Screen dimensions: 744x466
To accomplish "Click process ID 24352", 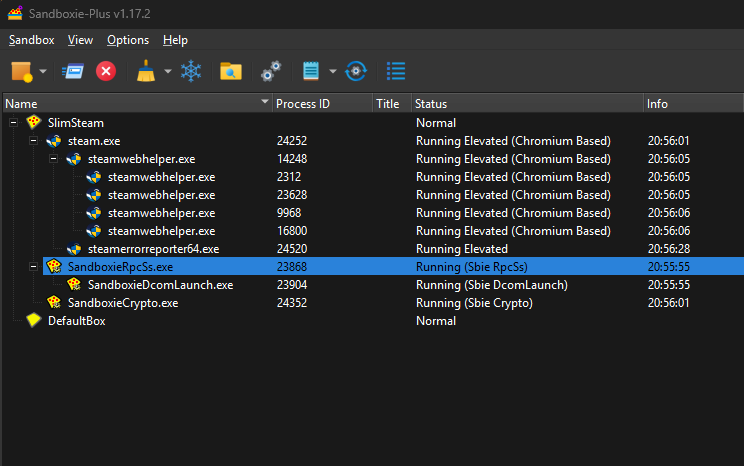I will (x=292, y=303).
